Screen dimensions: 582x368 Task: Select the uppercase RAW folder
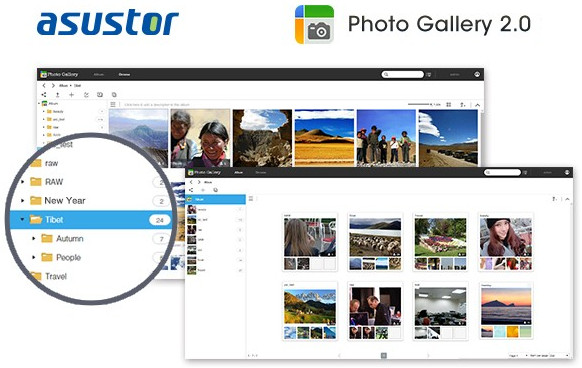54,182
